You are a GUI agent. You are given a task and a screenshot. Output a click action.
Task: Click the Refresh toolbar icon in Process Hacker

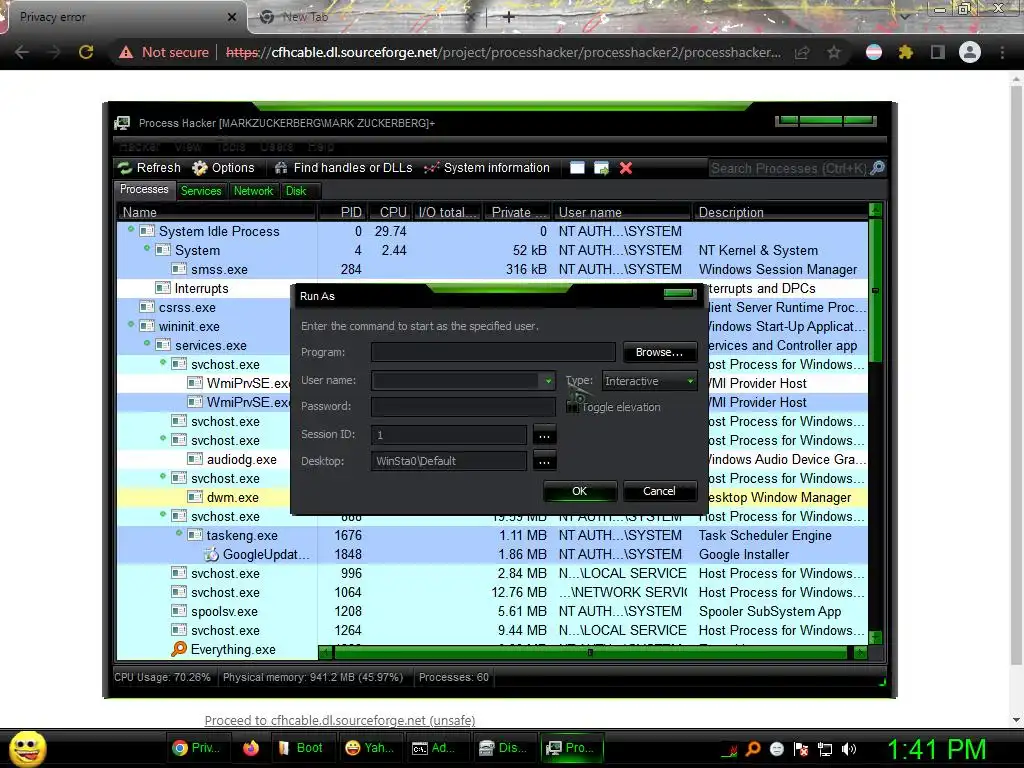click(125, 168)
